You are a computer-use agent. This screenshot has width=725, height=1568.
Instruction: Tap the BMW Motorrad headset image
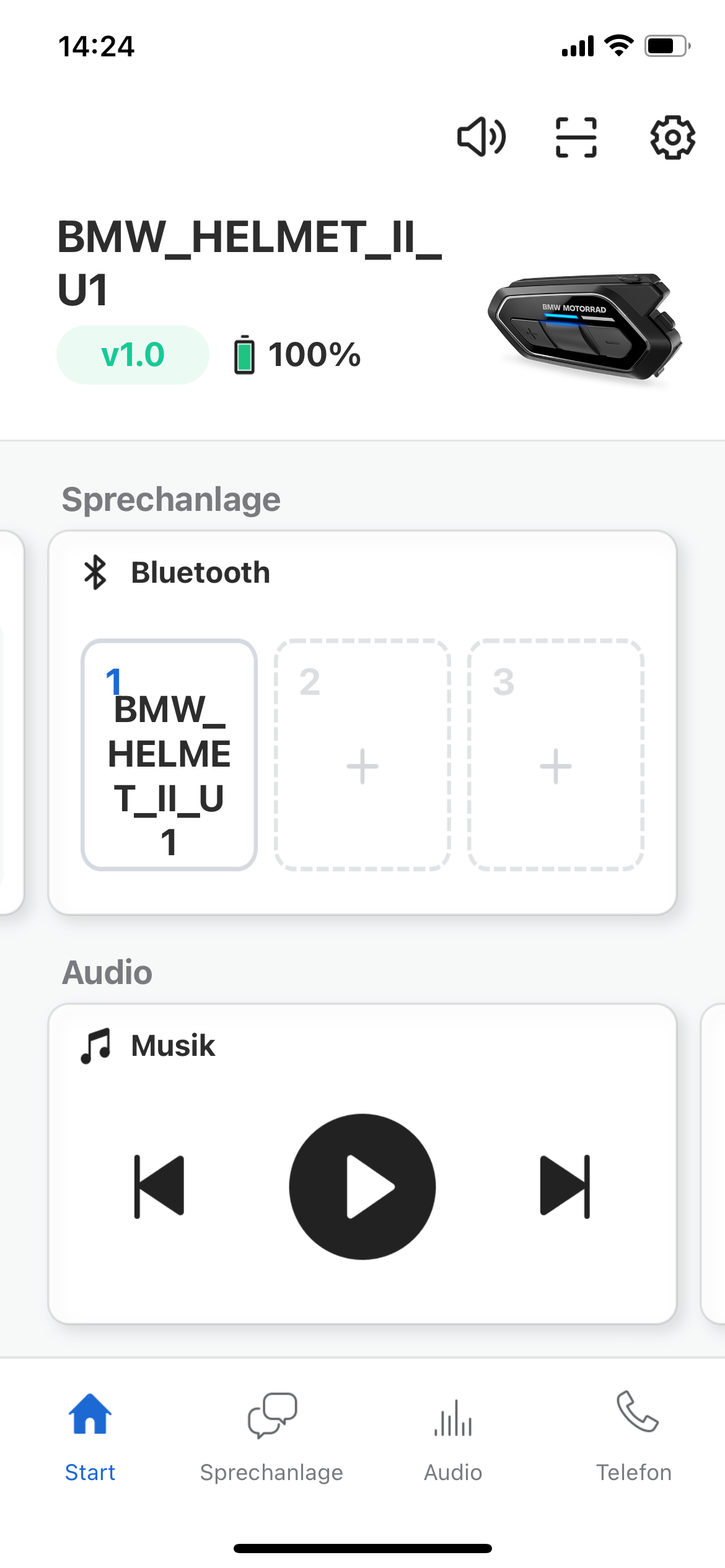point(584,326)
